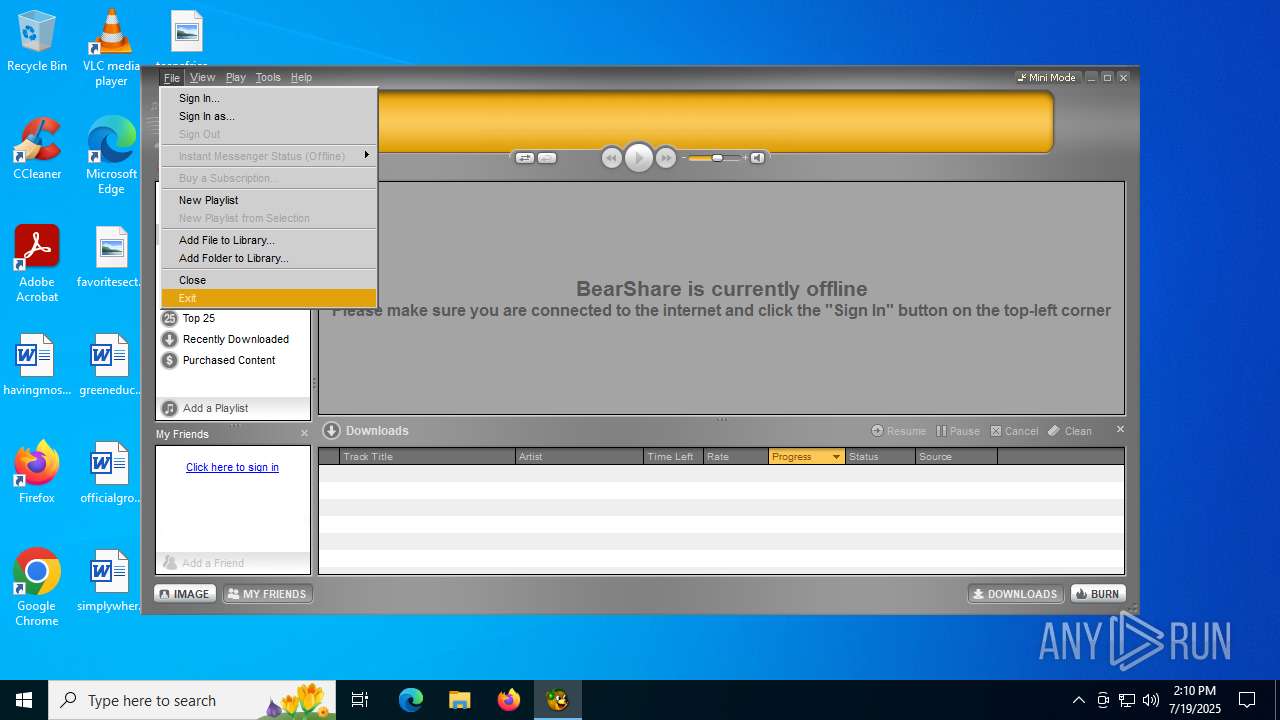Image resolution: width=1280 pixels, height=720 pixels.
Task: Toggle the DOWNLOADS panel button
Action: pyautogui.click(x=1015, y=594)
